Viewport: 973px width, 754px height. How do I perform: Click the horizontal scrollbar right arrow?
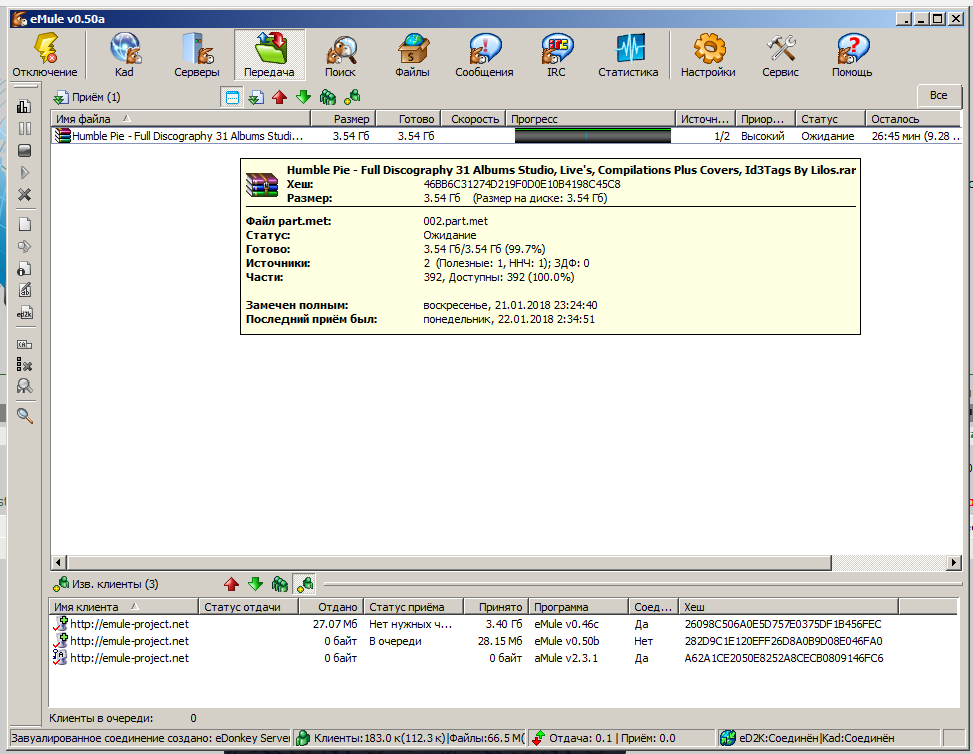954,563
